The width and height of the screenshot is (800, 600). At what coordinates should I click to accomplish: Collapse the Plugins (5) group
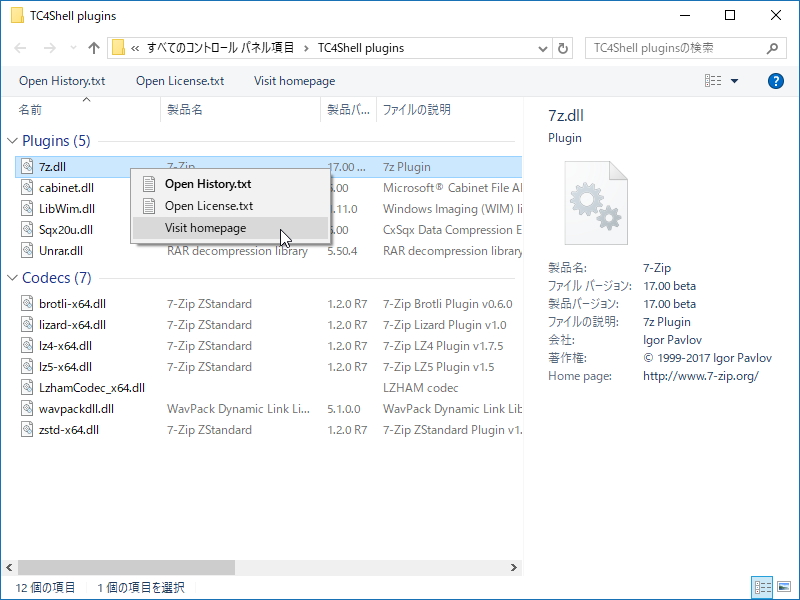tap(16, 140)
